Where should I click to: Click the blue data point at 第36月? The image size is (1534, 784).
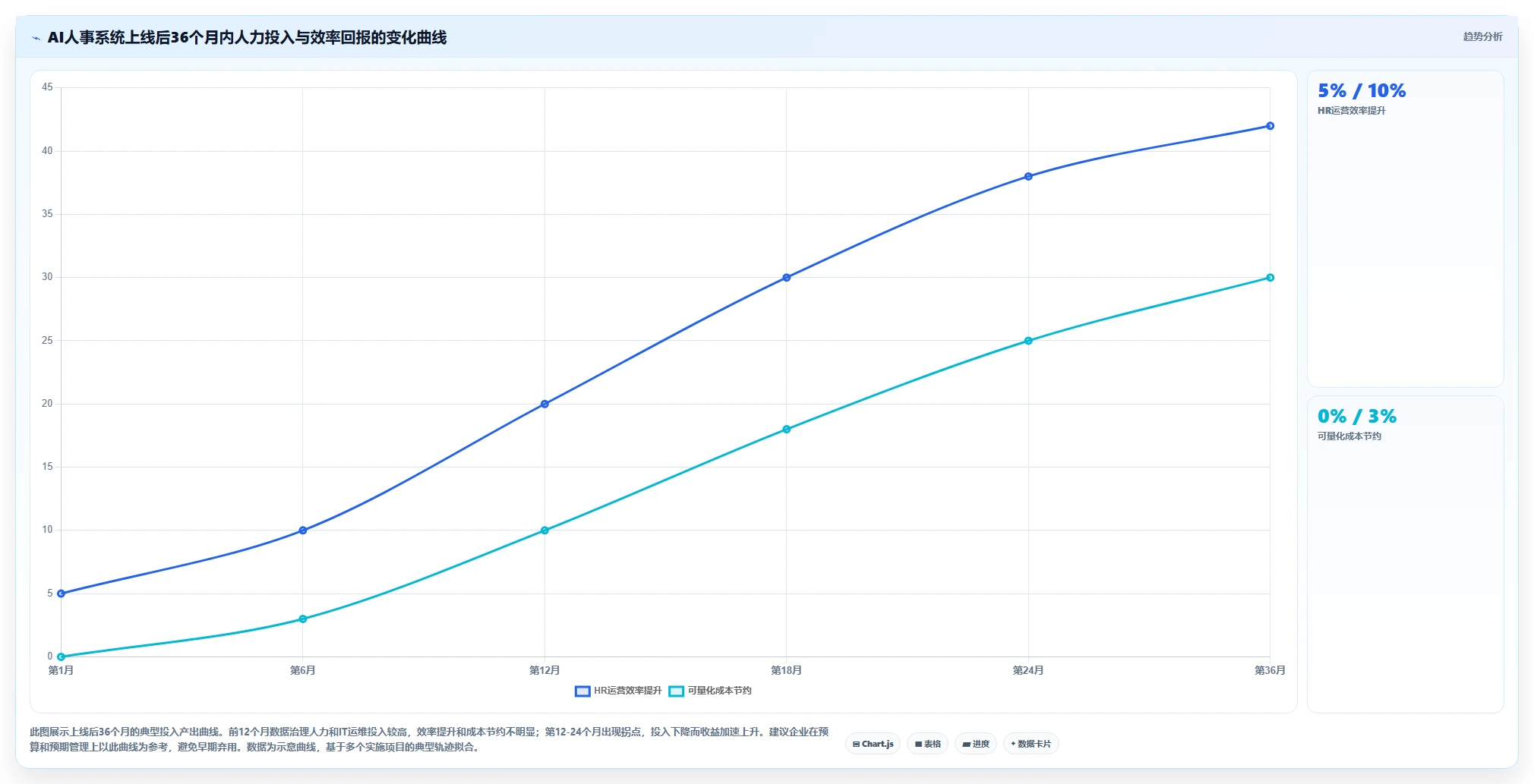(1270, 126)
